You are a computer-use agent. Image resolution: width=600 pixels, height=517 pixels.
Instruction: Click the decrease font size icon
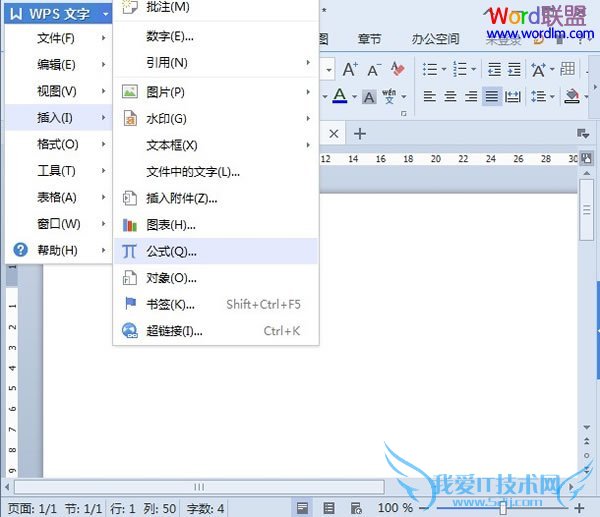[x=374, y=70]
